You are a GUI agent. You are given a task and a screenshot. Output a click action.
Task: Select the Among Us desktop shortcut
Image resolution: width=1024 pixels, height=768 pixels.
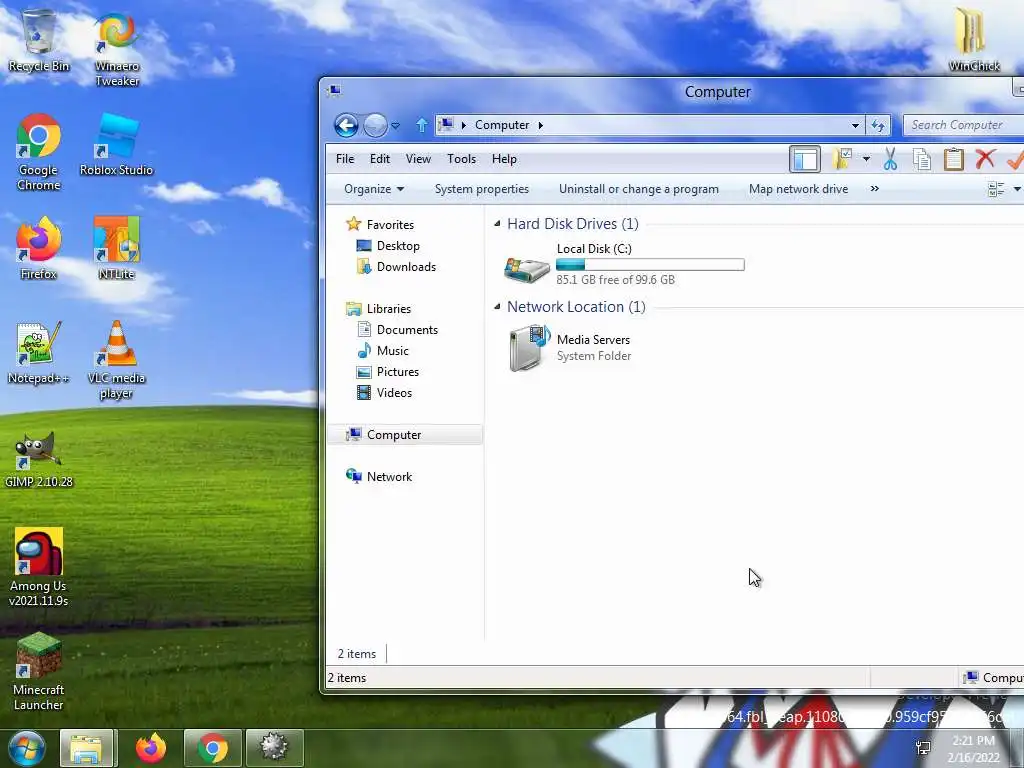point(39,568)
